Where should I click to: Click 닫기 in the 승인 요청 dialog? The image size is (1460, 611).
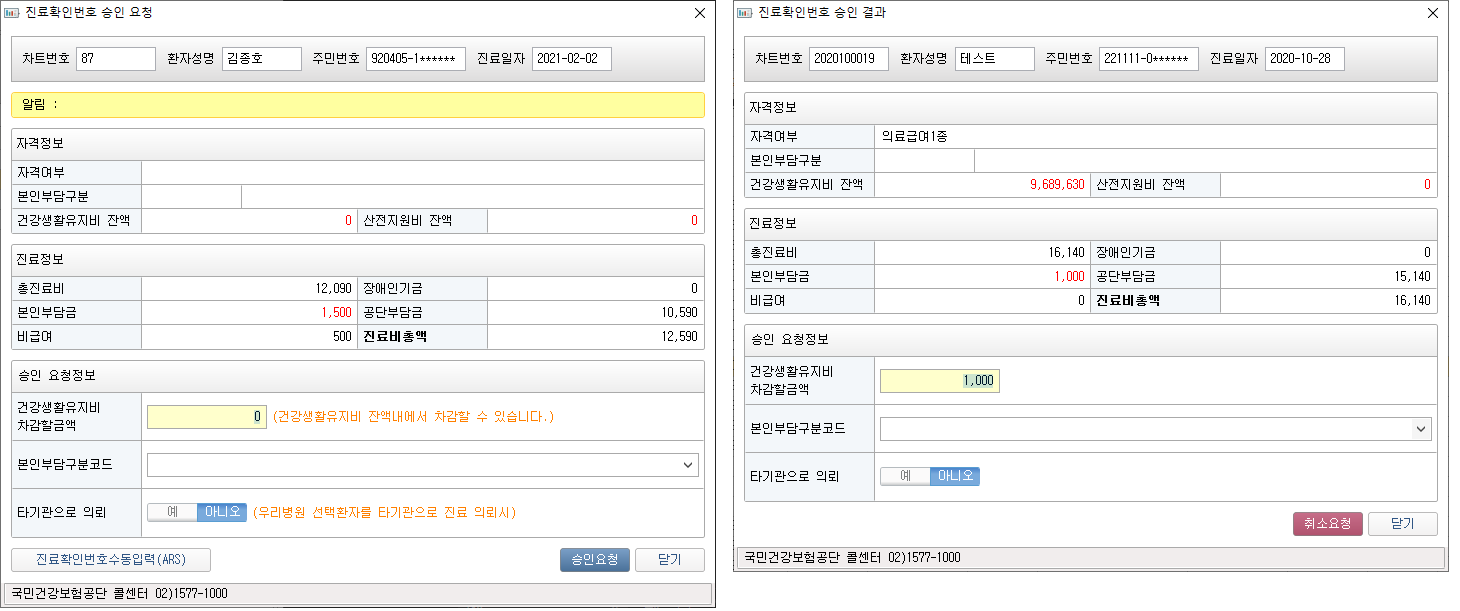click(x=670, y=559)
